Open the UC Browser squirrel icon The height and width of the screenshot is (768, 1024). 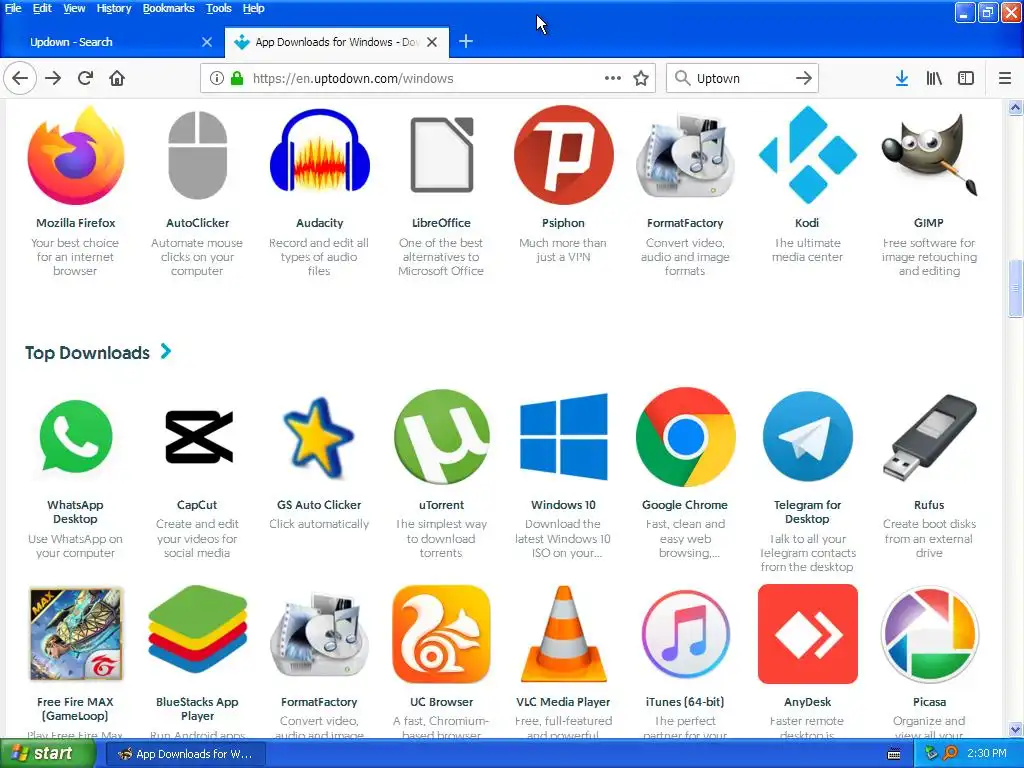pos(441,633)
